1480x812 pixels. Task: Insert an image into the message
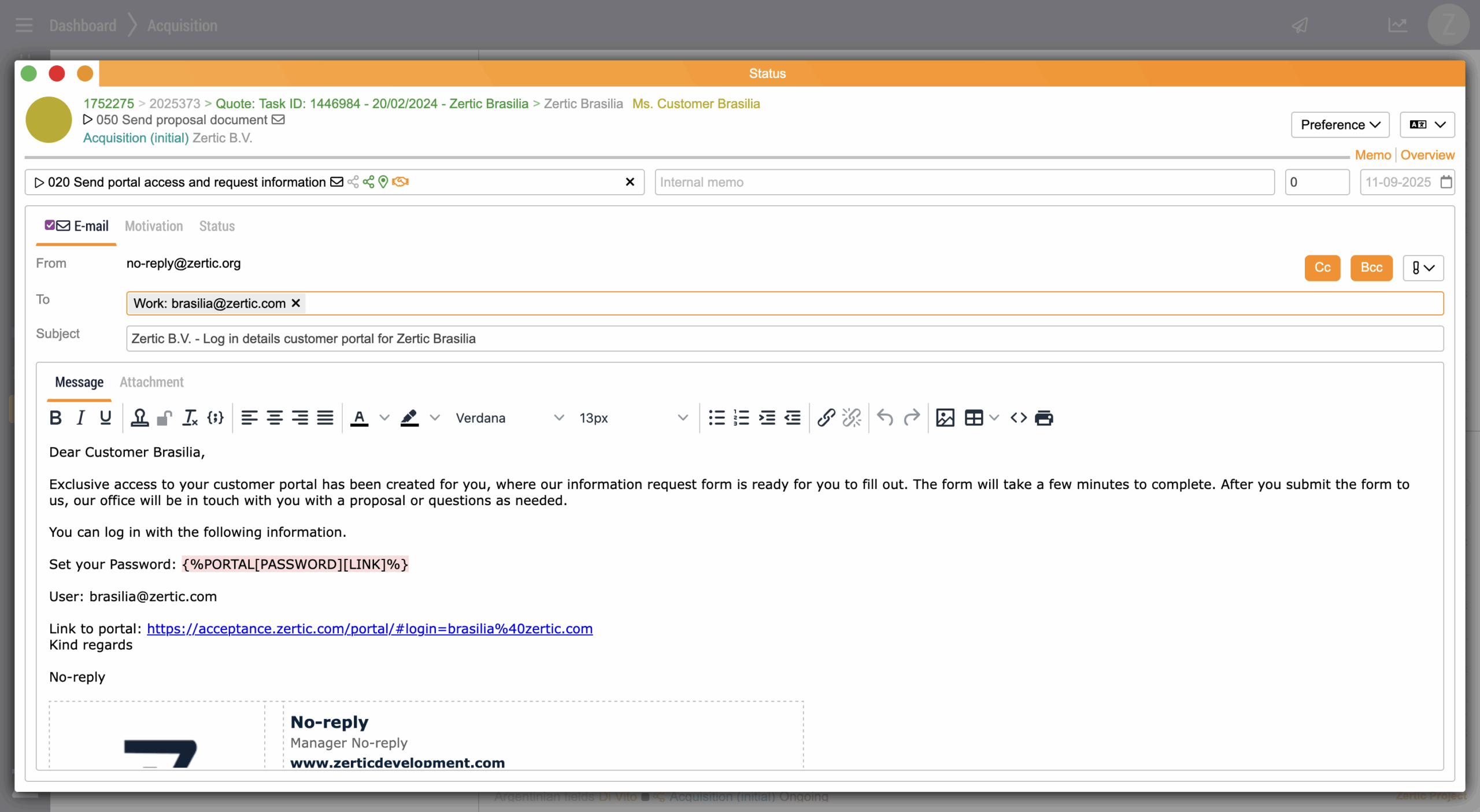tap(945, 417)
